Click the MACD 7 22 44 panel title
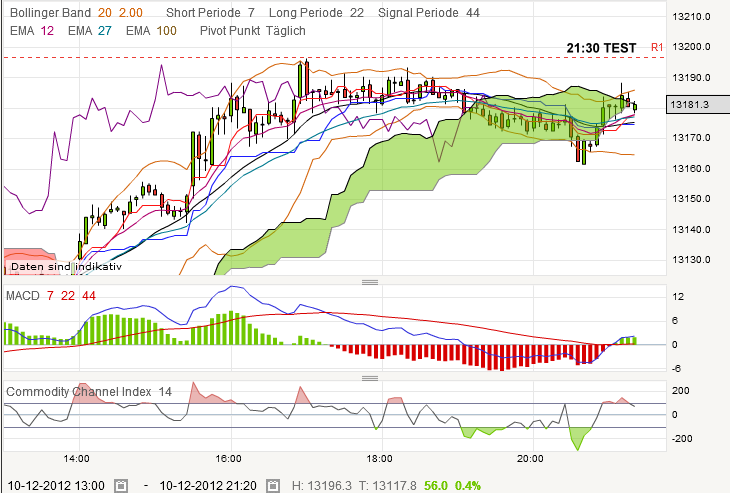730x493 pixels. pyautogui.click(x=51, y=296)
